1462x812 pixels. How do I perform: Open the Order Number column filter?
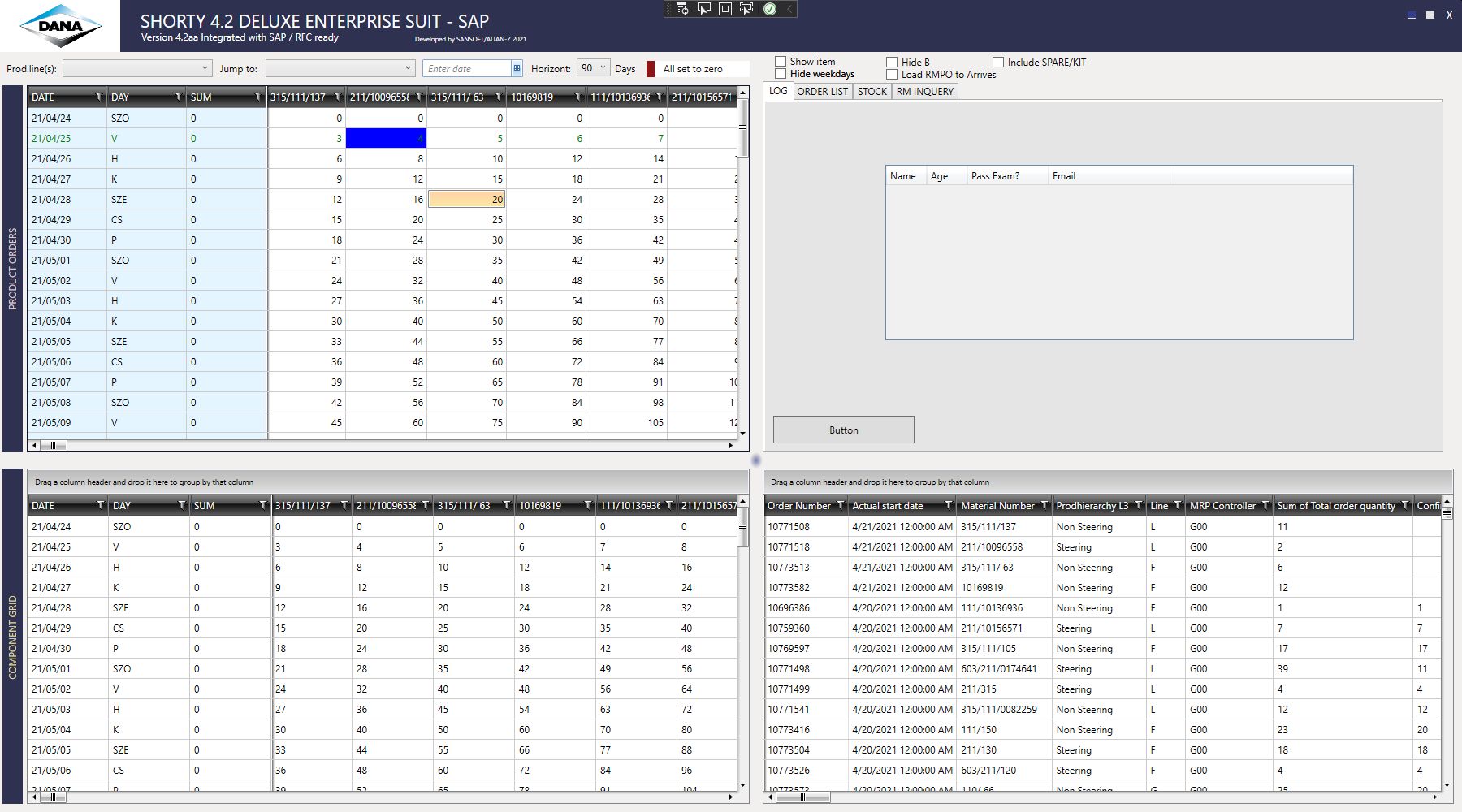(841, 506)
